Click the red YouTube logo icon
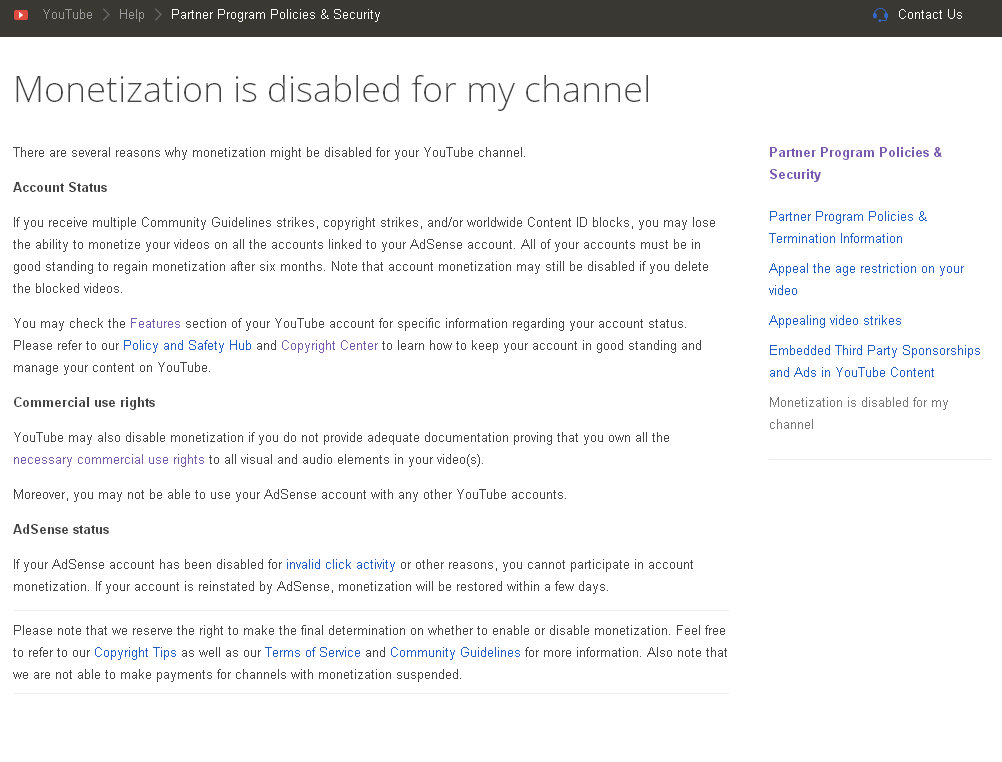Image resolution: width=1002 pixels, height=762 pixels. pyautogui.click(x=21, y=15)
